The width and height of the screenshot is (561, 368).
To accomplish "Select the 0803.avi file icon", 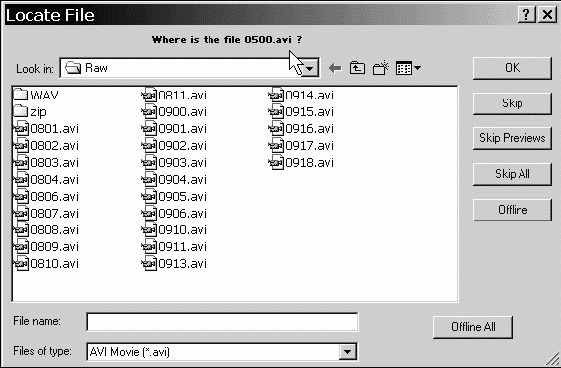I will click(x=21, y=162).
